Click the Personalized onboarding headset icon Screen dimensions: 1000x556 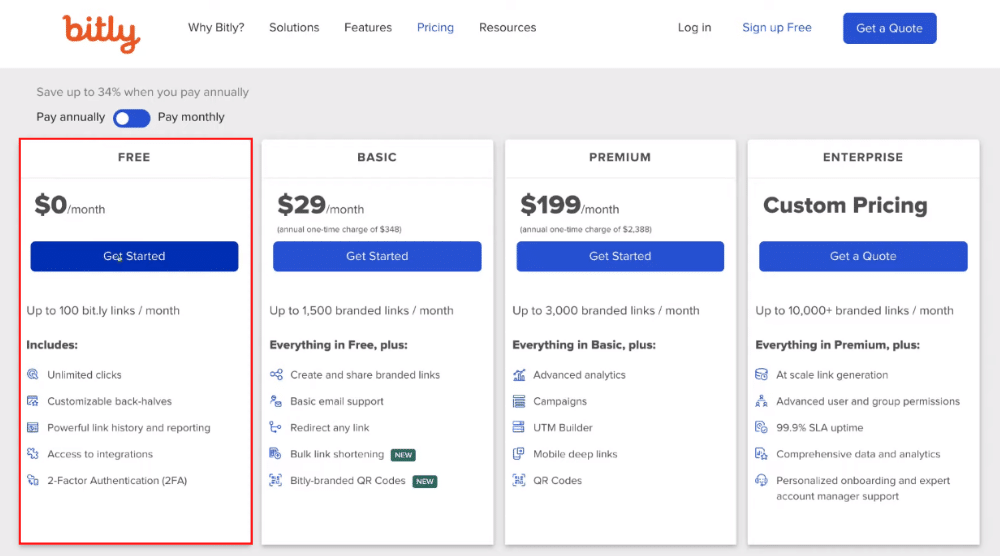point(761,480)
